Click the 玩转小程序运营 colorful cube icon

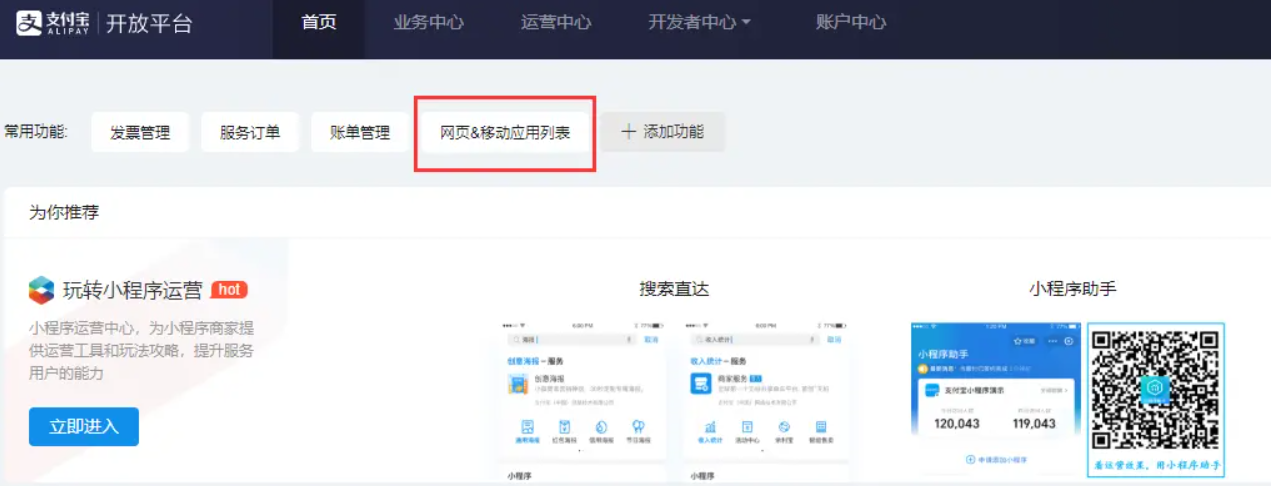41,290
